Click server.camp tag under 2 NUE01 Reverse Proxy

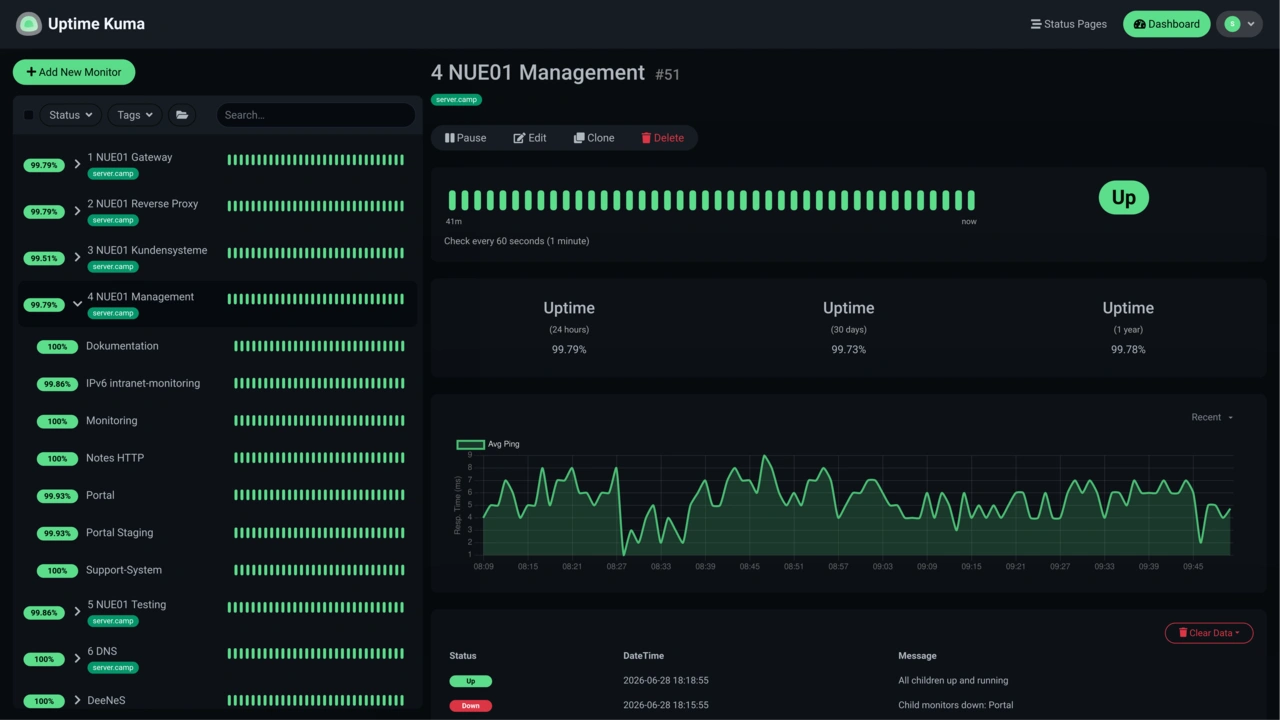112,220
